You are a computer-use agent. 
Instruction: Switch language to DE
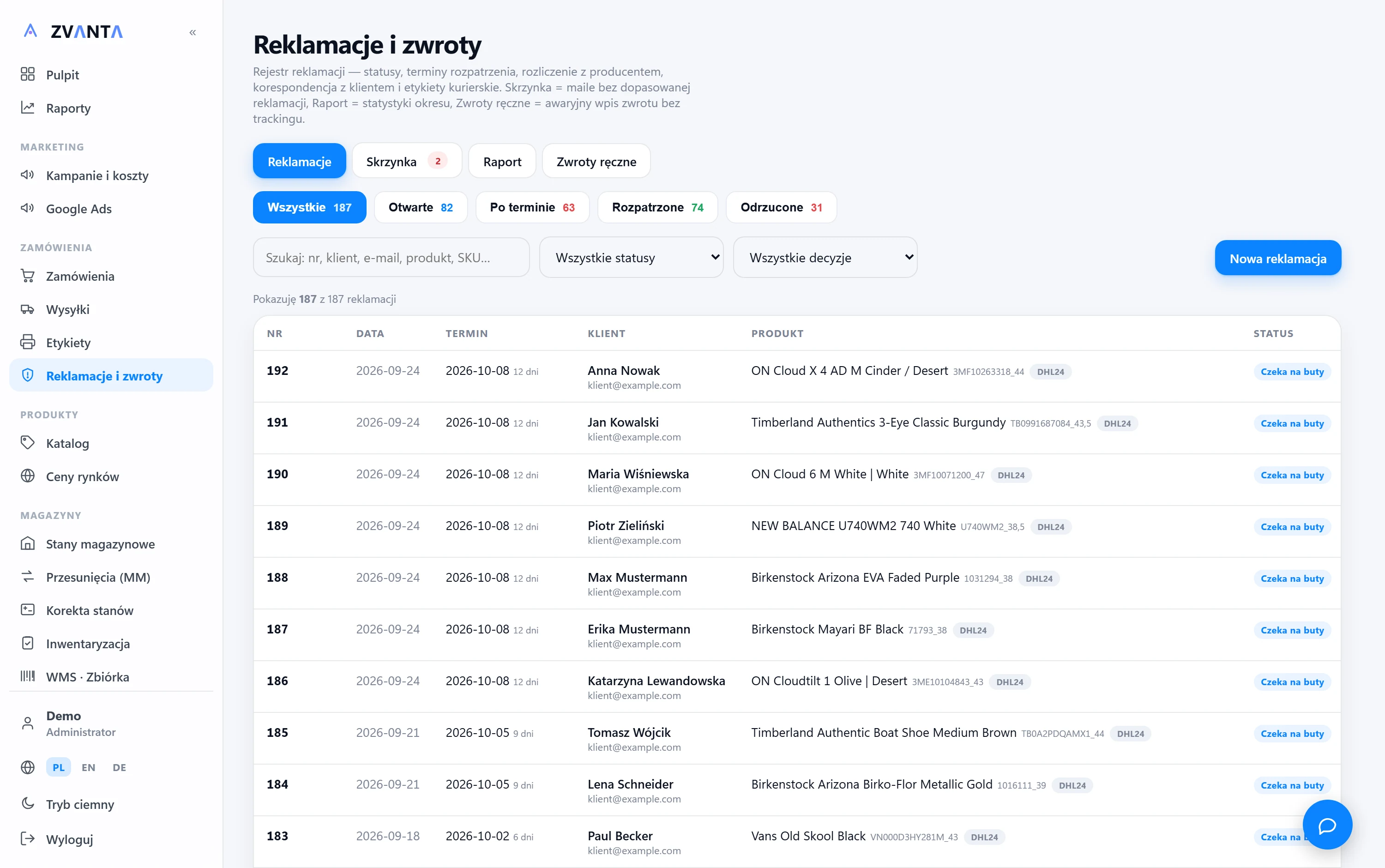[120, 767]
